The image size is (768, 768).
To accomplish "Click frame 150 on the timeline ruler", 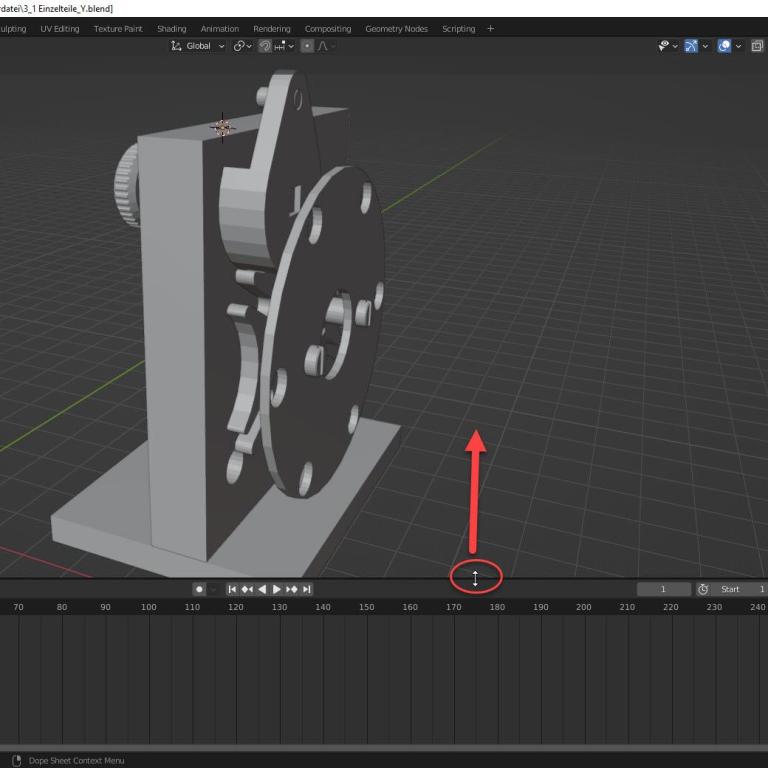I will tap(366, 607).
